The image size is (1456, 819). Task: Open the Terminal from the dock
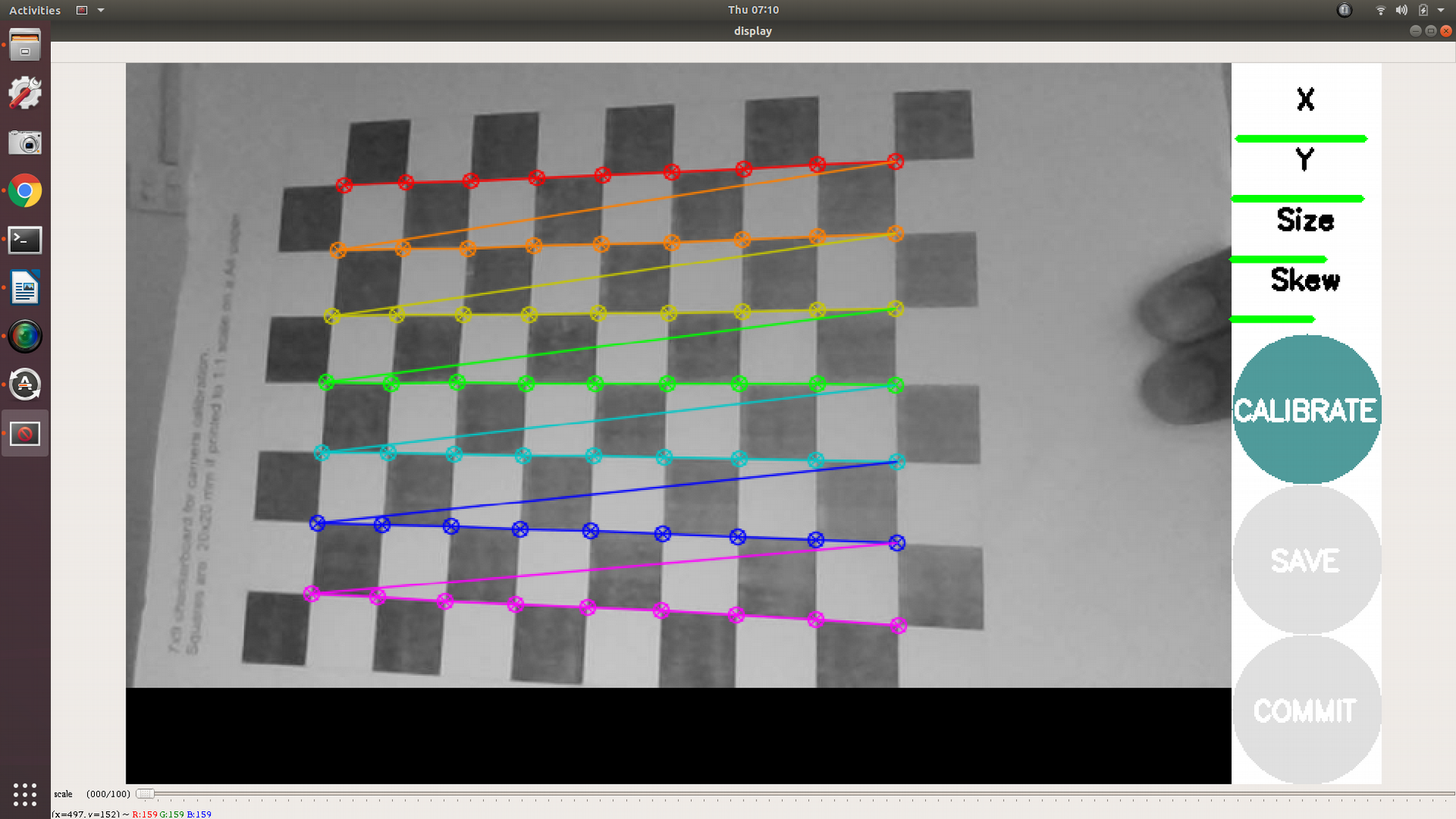(x=25, y=240)
